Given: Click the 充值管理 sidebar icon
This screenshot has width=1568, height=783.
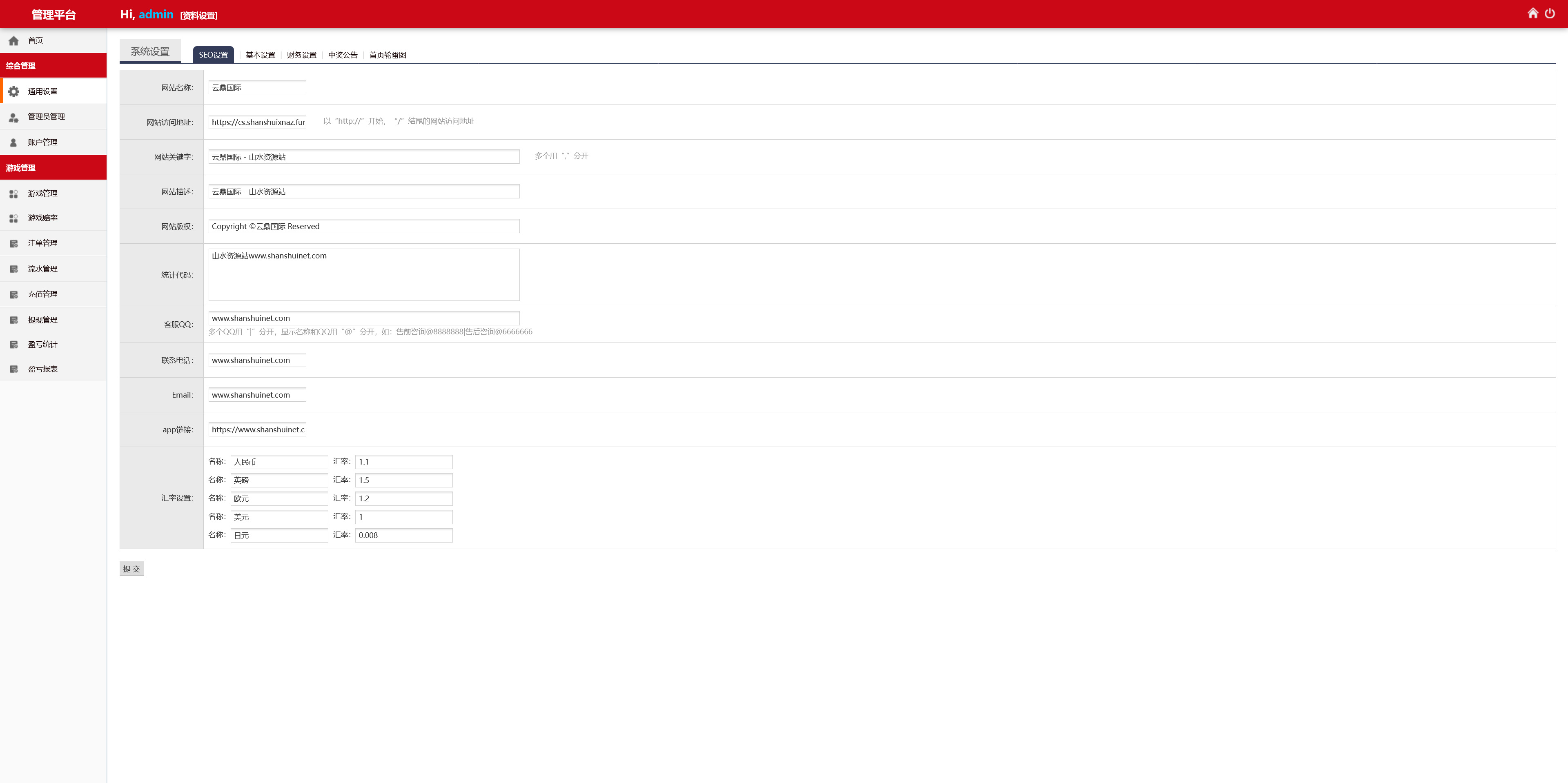Looking at the screenshot, I should point(13,294).
